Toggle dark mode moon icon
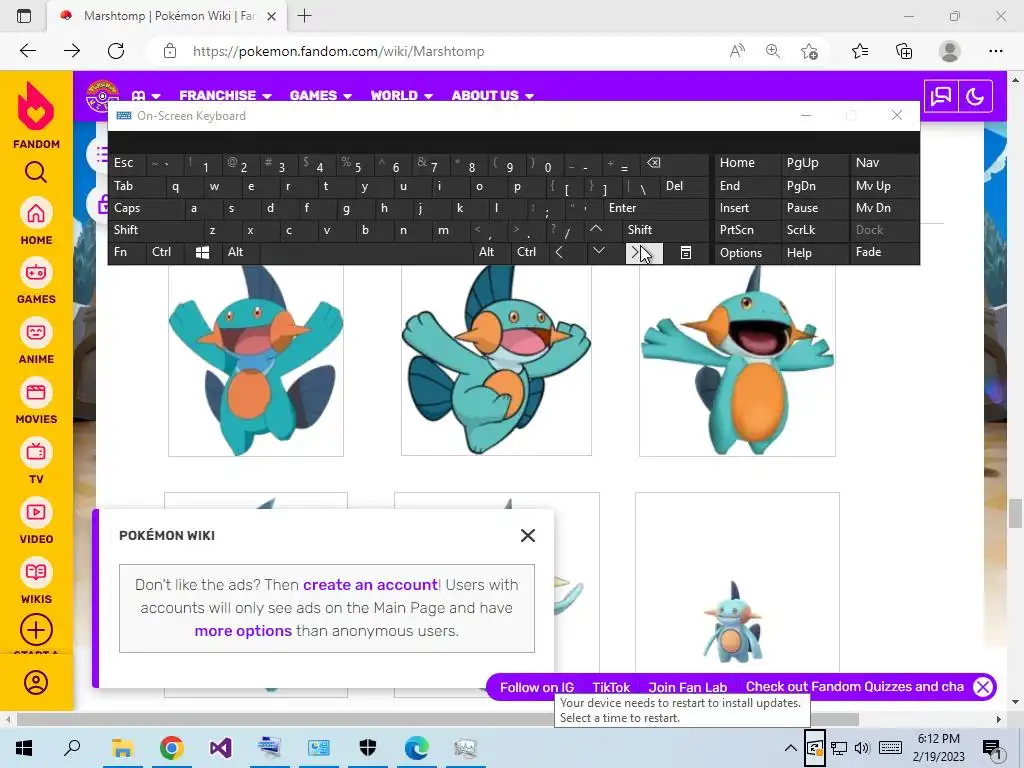This screenshot has width=1024, height=768. point(975,97)
